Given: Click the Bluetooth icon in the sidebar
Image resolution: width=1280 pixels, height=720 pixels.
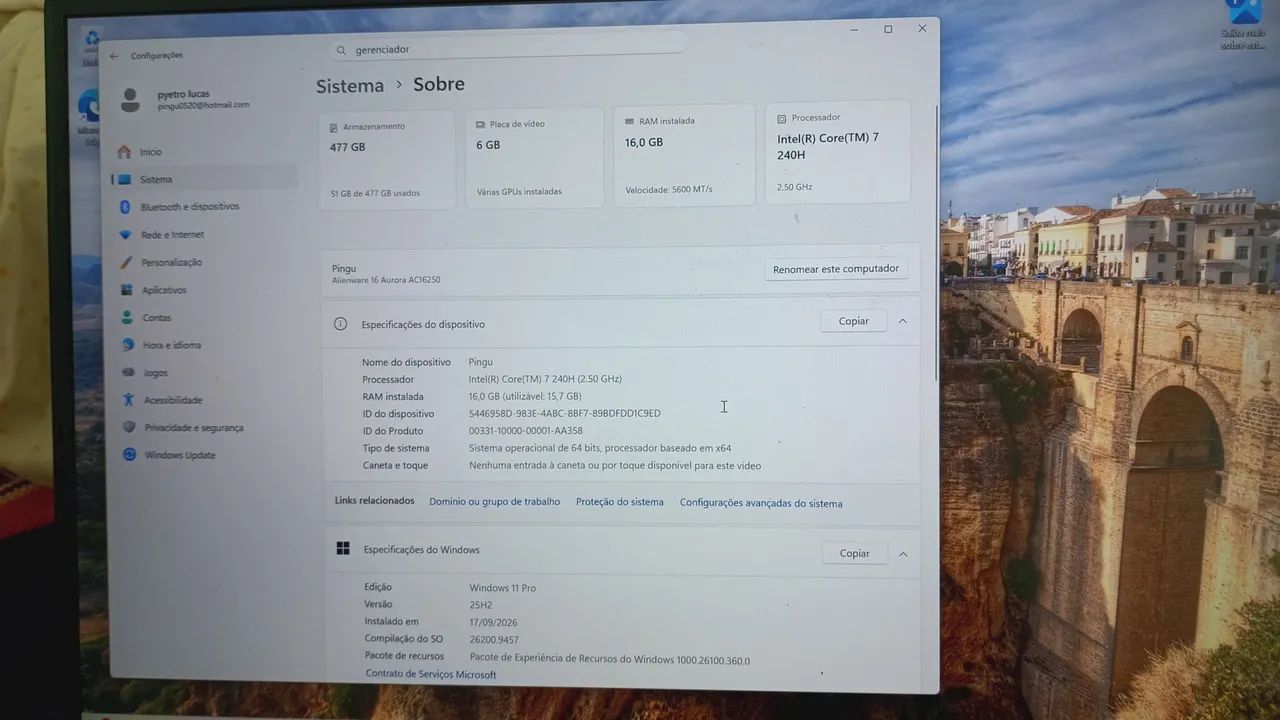Looking at the screenshot, I should coord(125,207).
